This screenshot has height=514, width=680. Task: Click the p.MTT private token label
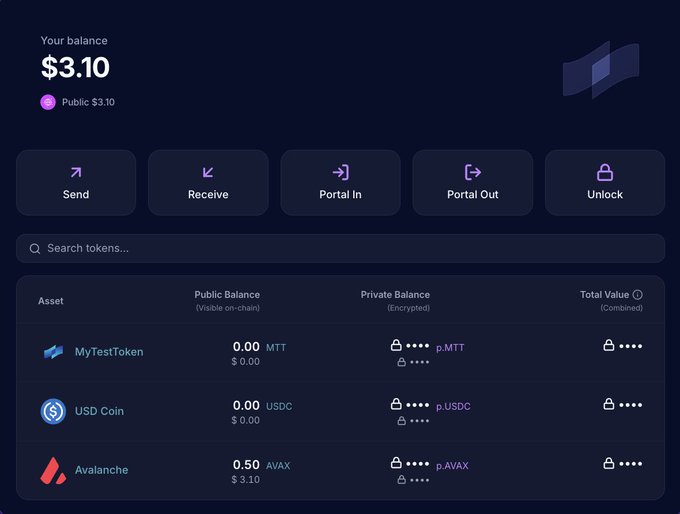[x=450, y=348]
